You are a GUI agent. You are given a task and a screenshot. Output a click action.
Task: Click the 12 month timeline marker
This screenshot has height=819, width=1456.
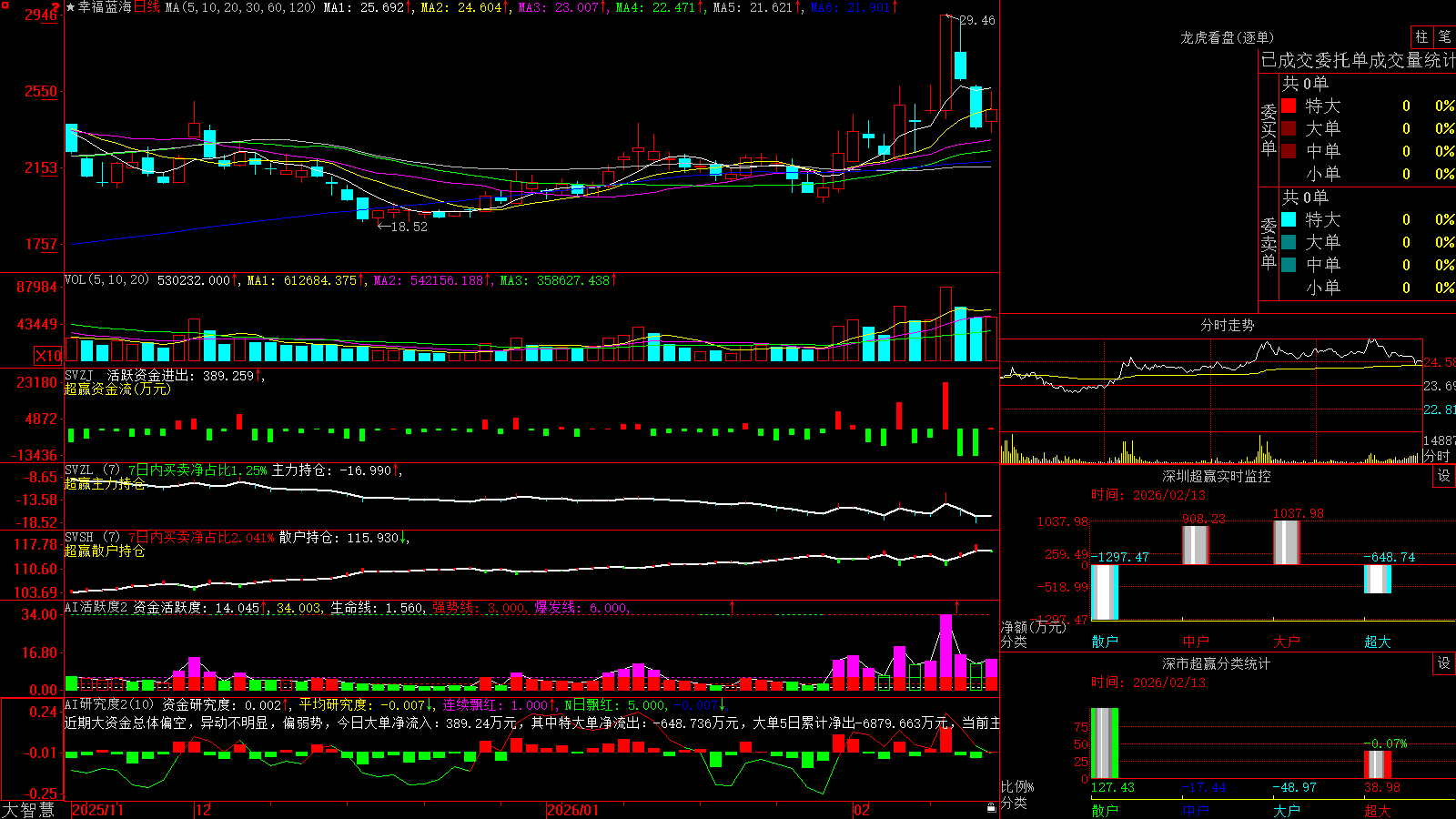click(204, 810)
